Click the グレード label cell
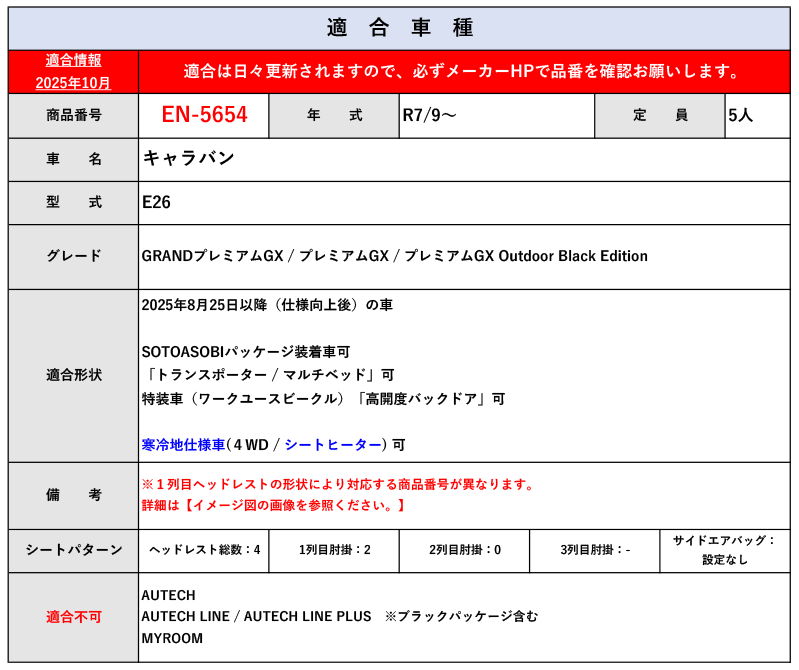 73,256
